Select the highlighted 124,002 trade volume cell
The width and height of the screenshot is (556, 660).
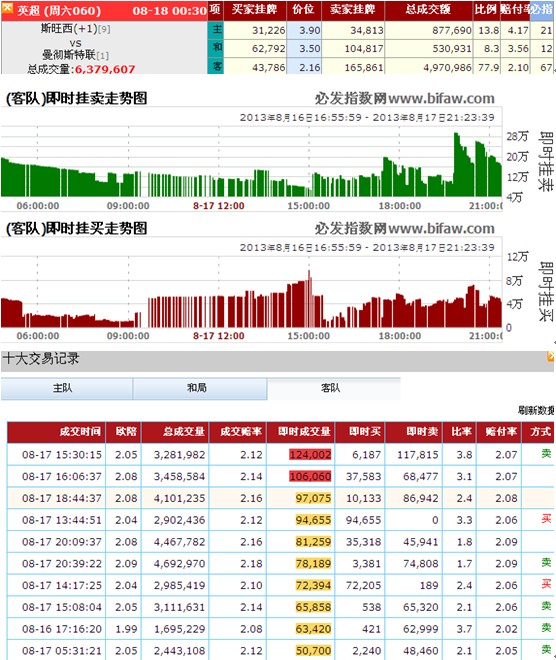tap(310, 455)
